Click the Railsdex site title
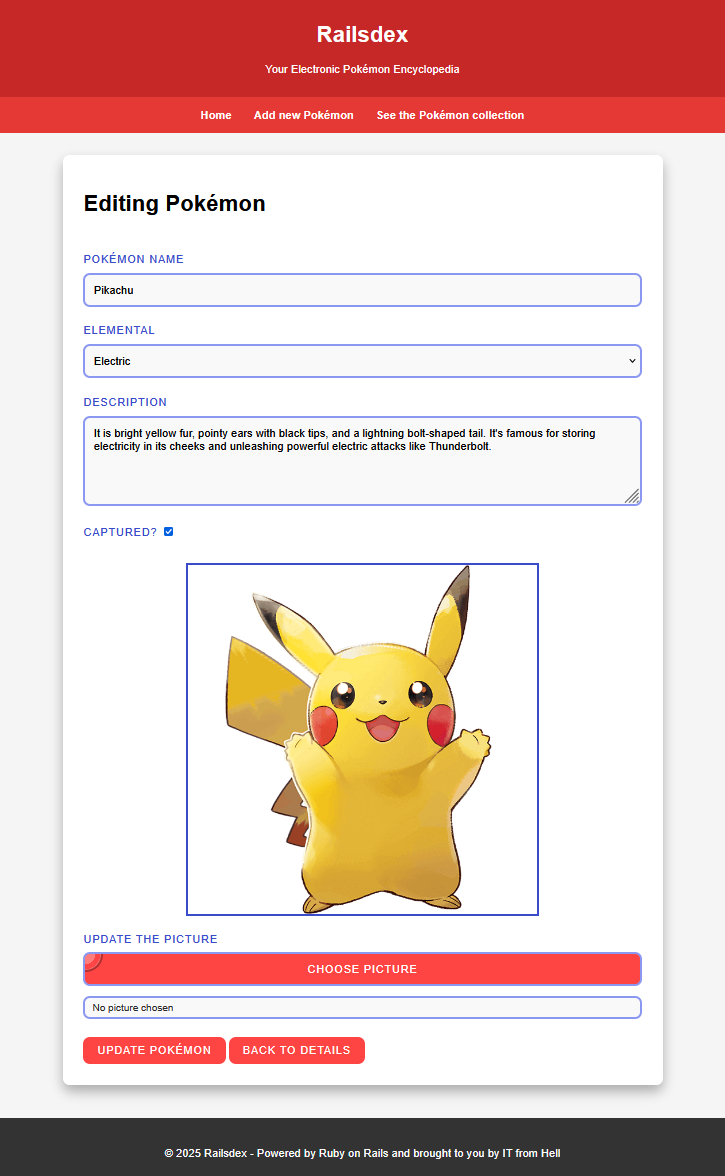The height and width of the screenshot is (1176, 725). pyautogui.click(x=362, y=34)
